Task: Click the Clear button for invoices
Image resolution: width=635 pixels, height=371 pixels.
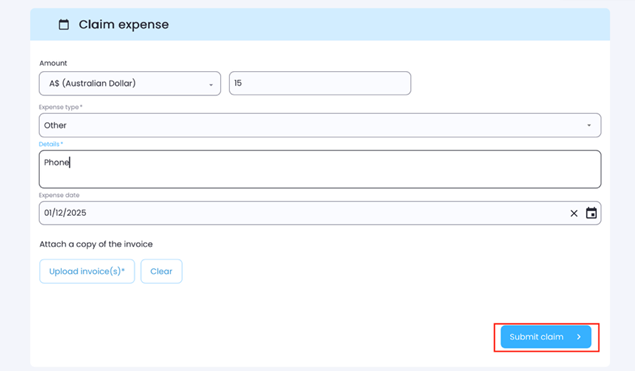Action: tap(162, 271)
